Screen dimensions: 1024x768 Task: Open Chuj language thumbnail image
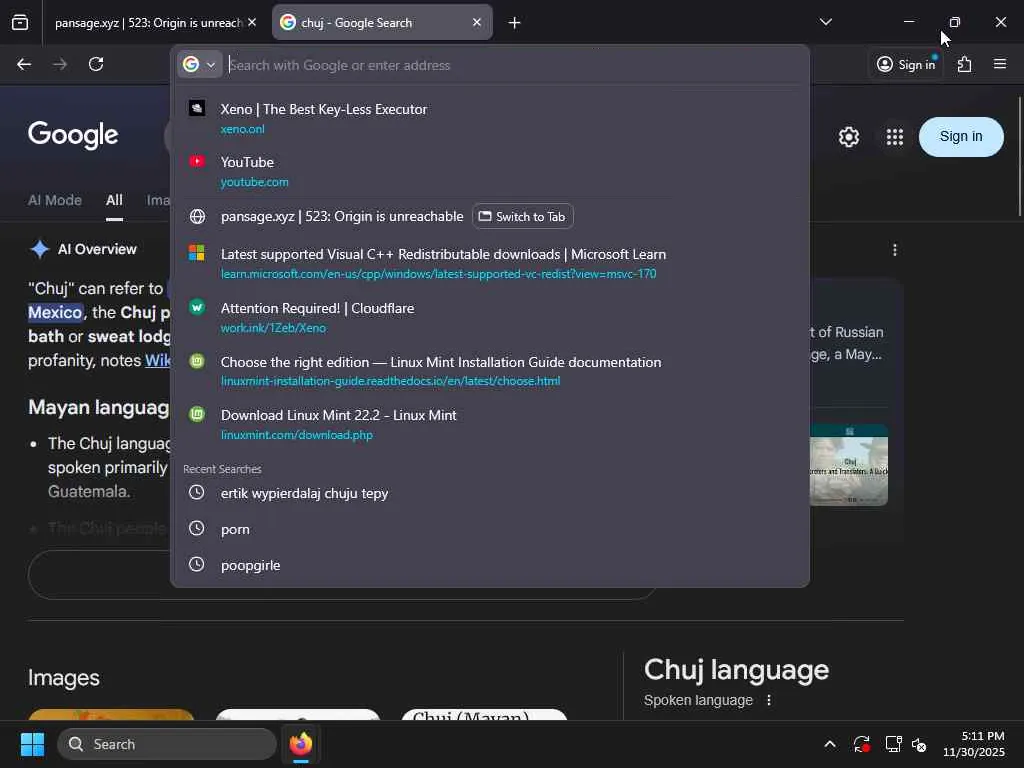point(848,465)
